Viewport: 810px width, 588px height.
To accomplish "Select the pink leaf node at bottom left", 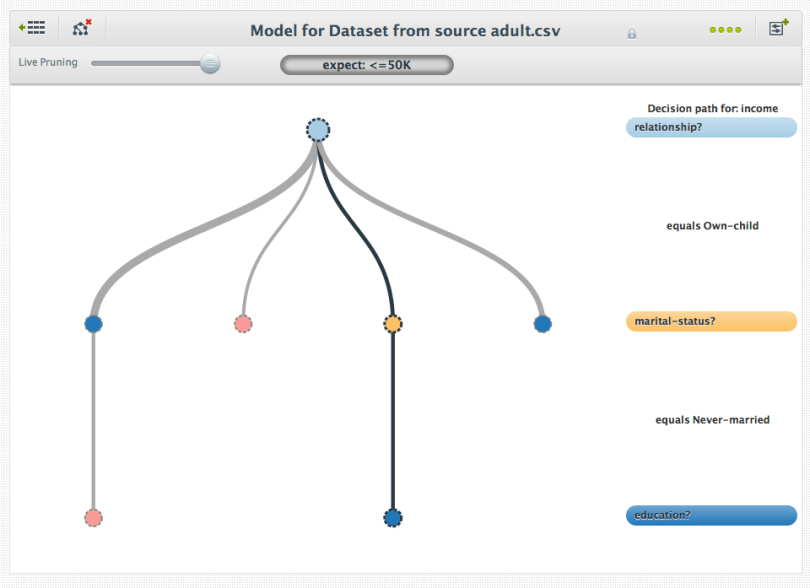I will (x=93, y=517).
